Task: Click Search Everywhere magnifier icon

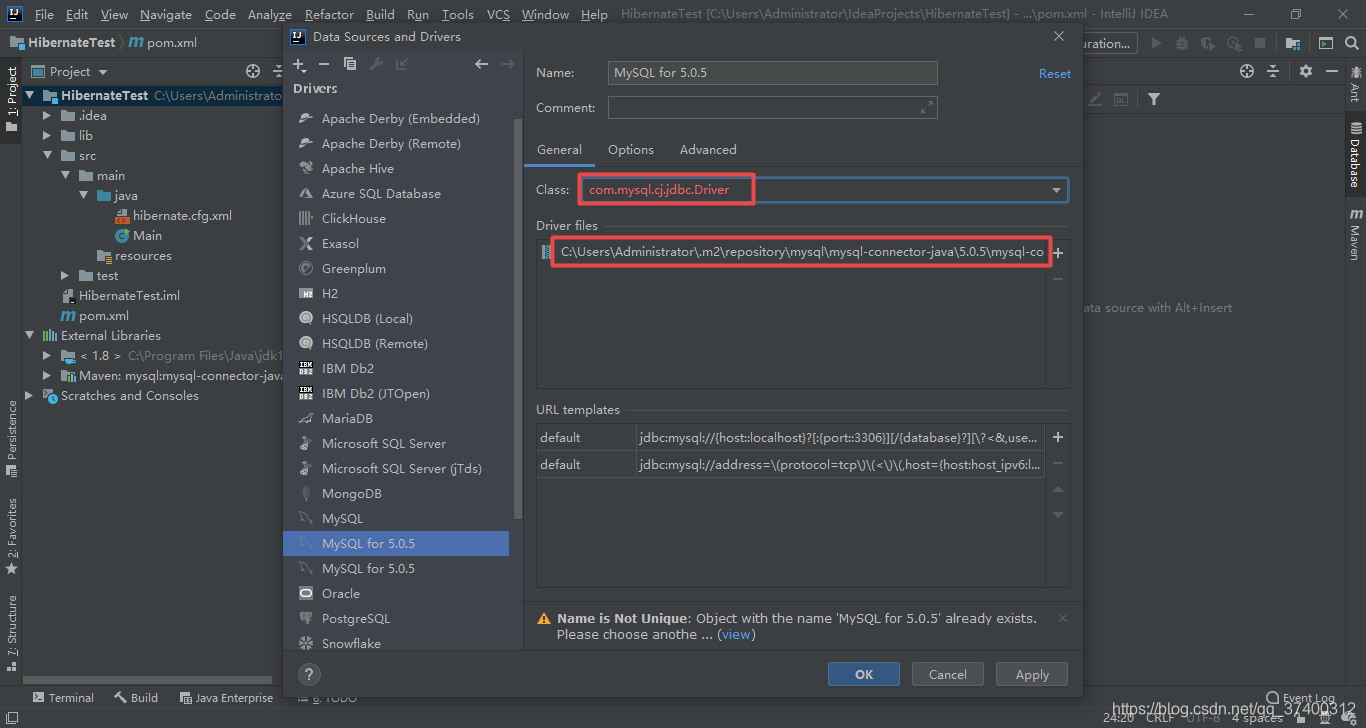Action: pyautogui.click(x=1354, y=44)
